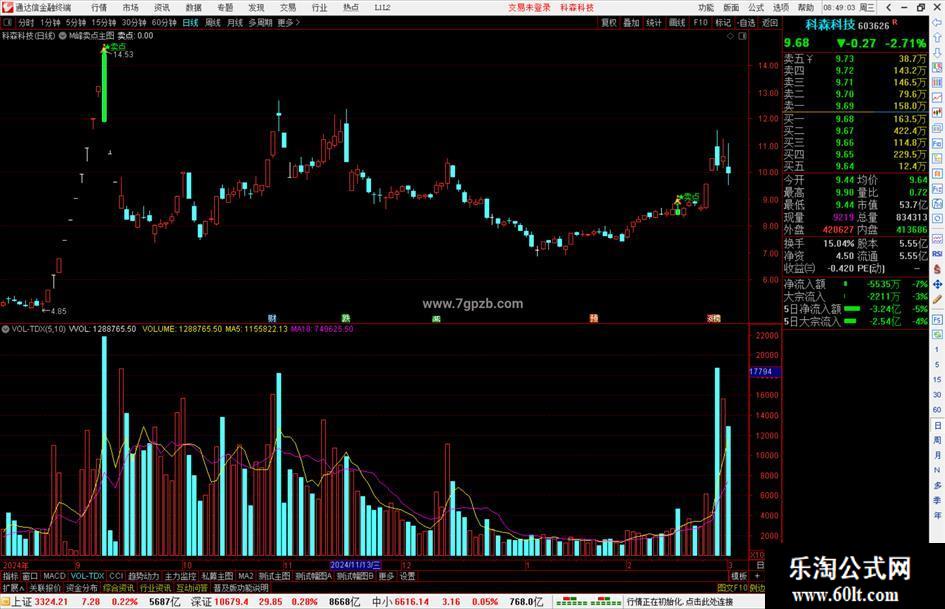Open the 行业资讯 tab

[155, 588]
